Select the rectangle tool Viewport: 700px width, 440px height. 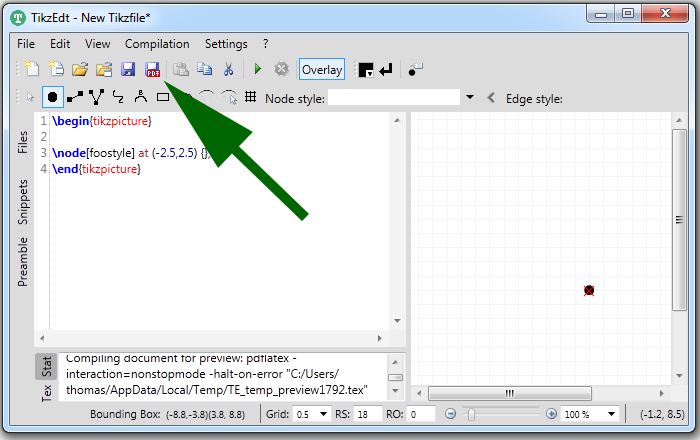pos(163,97)
